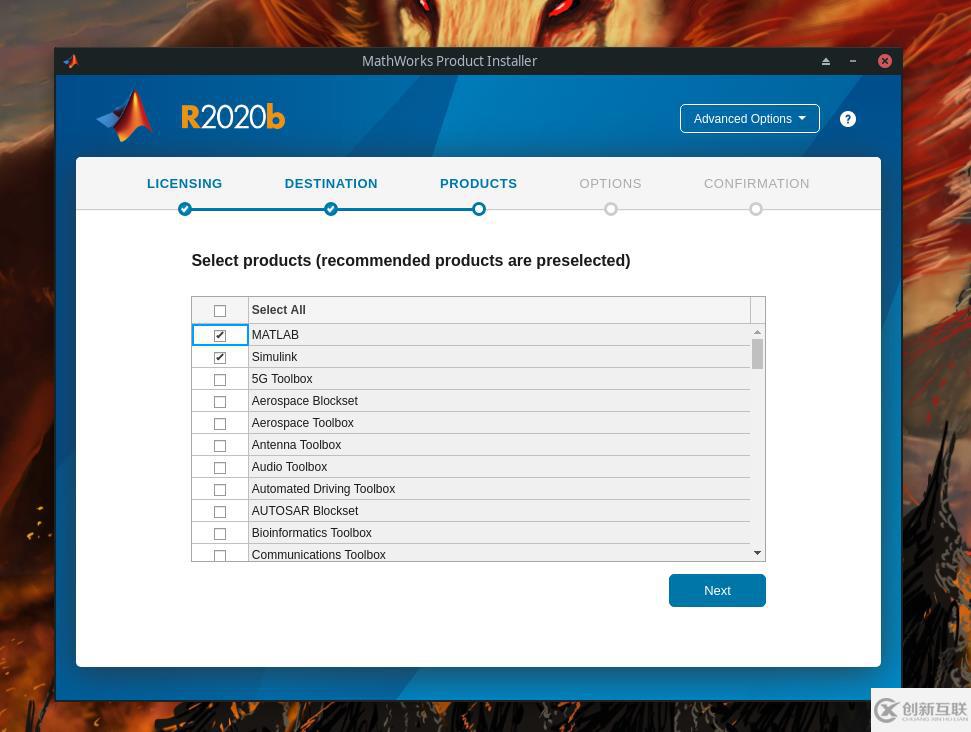The height and width of the screenshot is (732, 971).
Task: Check the AUTOSAR Blockset checkbox
Action: (x=220, y=512)
